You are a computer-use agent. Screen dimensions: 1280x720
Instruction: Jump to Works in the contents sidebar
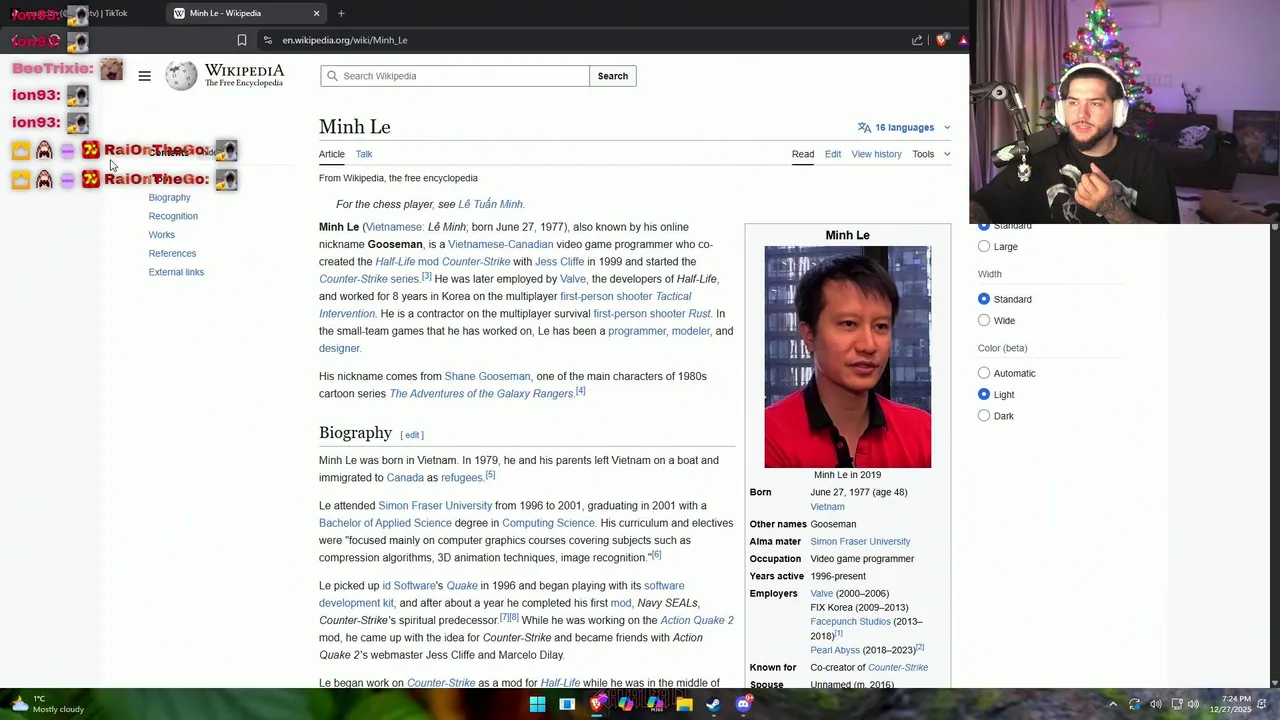(161, 235)
